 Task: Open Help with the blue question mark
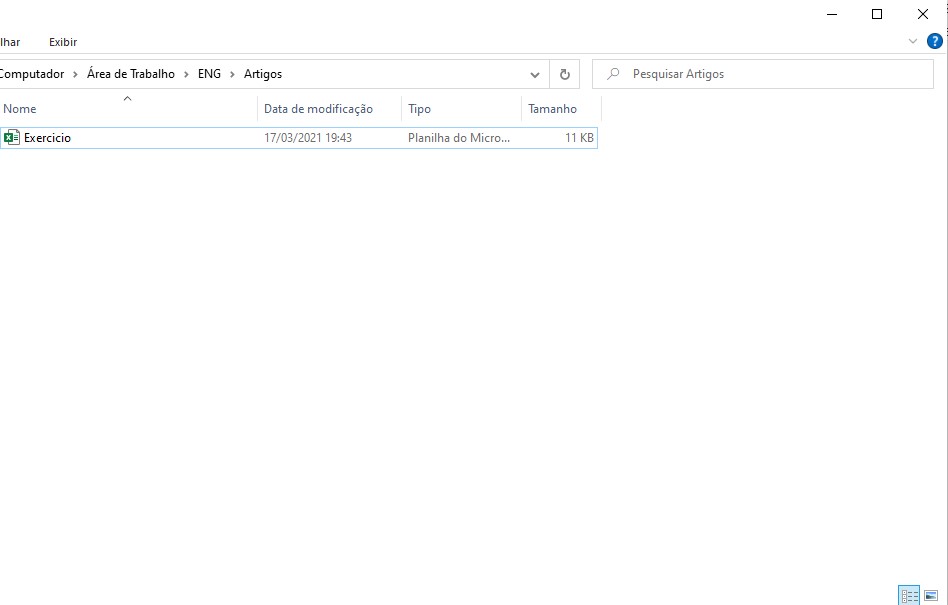(935, 41)
